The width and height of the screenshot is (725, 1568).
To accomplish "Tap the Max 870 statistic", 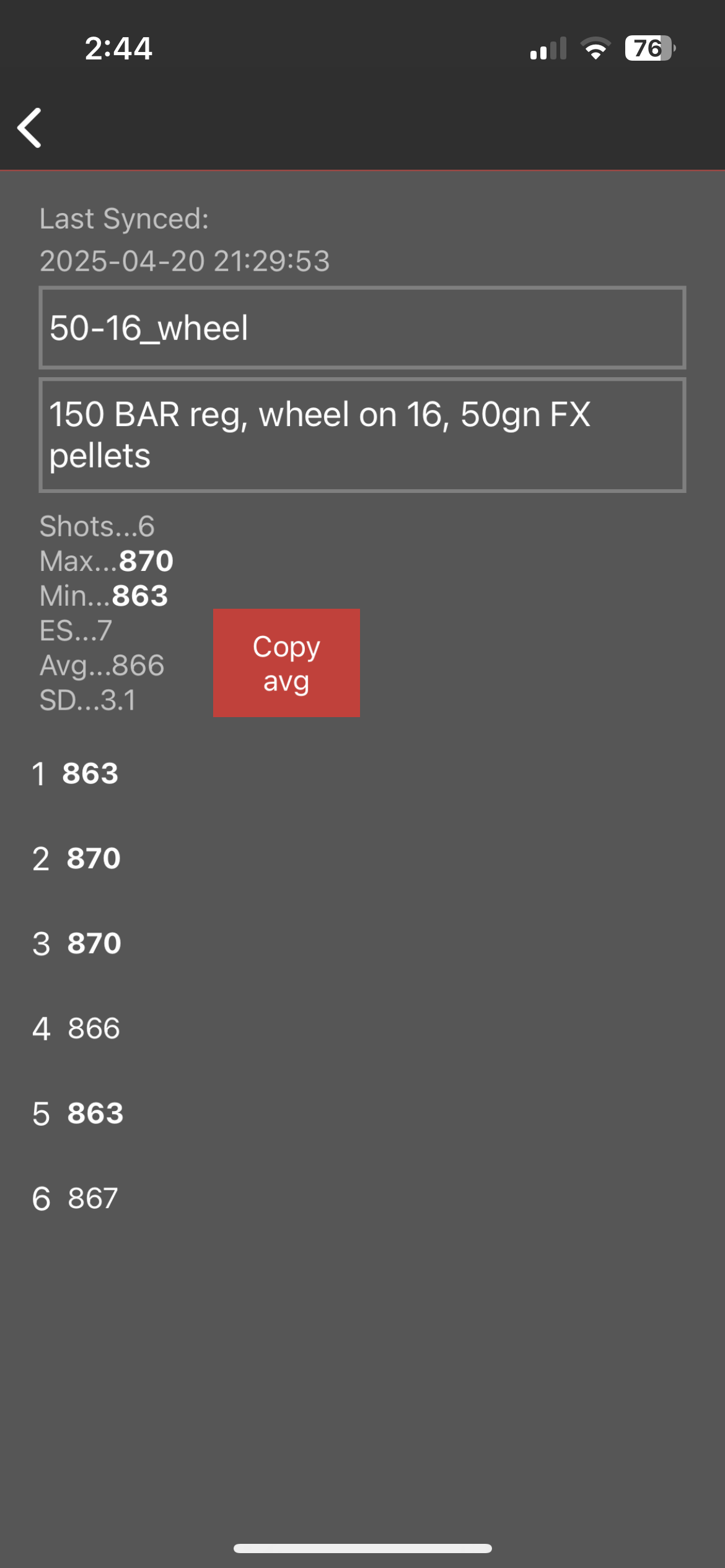I will (107, 561).
